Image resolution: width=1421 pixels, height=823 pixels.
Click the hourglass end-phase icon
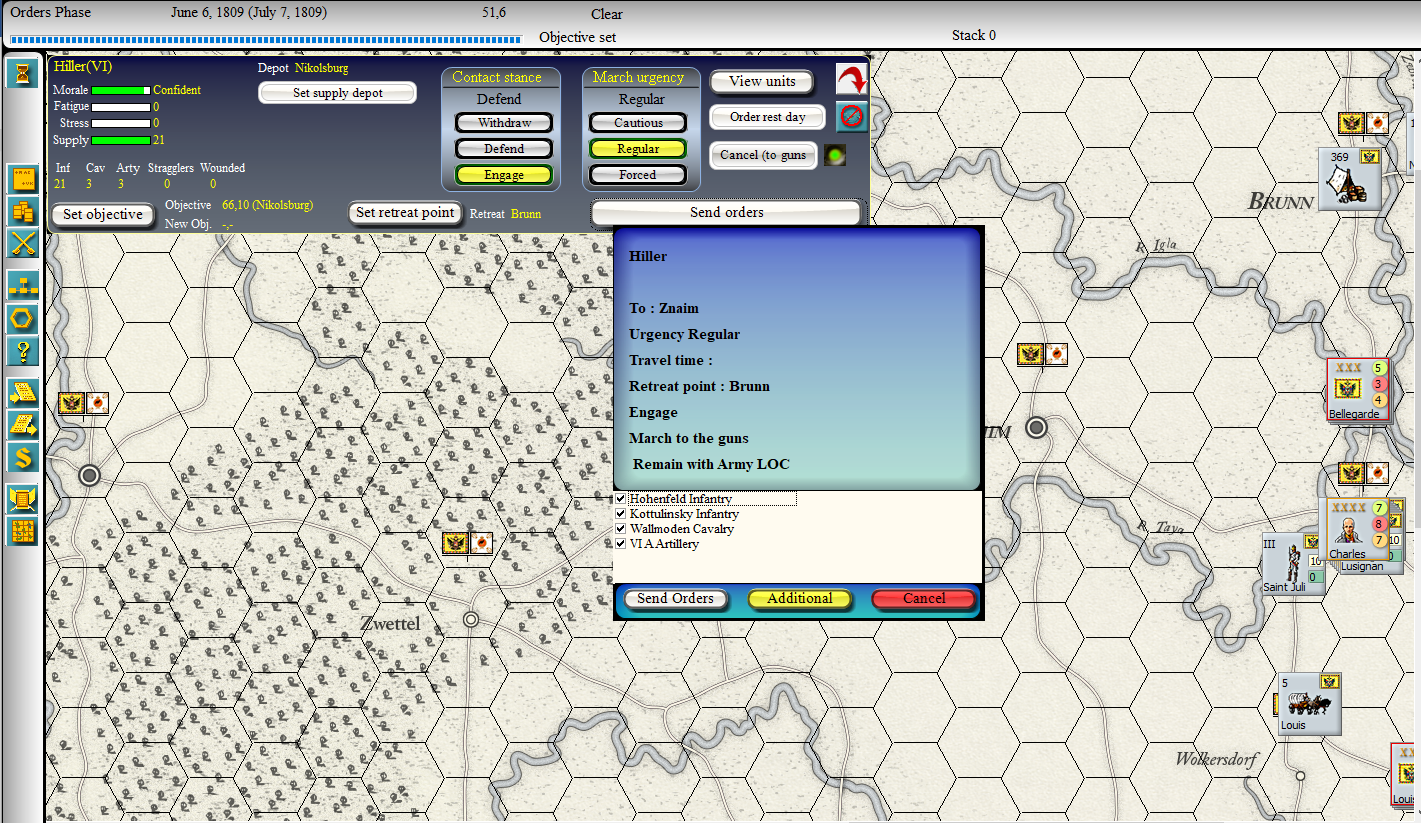point(22,73)
